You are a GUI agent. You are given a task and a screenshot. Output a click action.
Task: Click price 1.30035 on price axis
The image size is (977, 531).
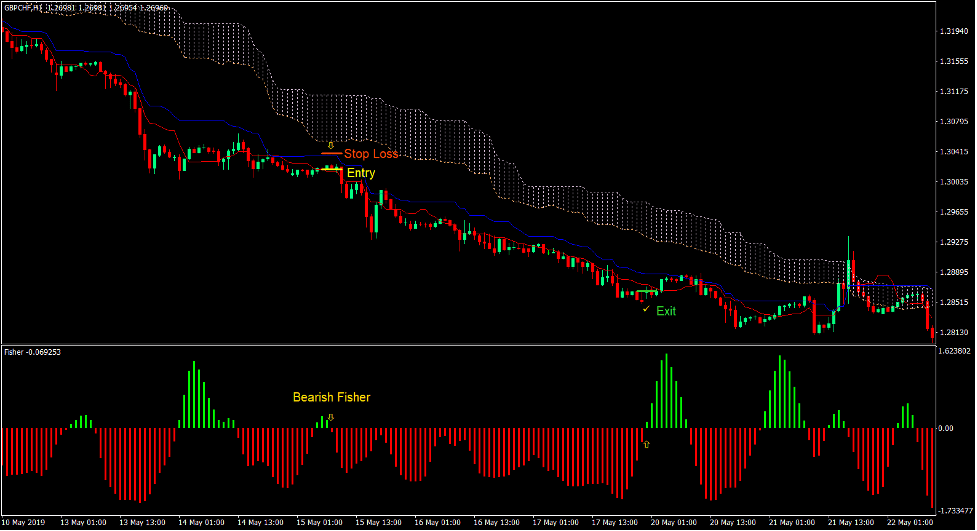click(x=954, y=182)
